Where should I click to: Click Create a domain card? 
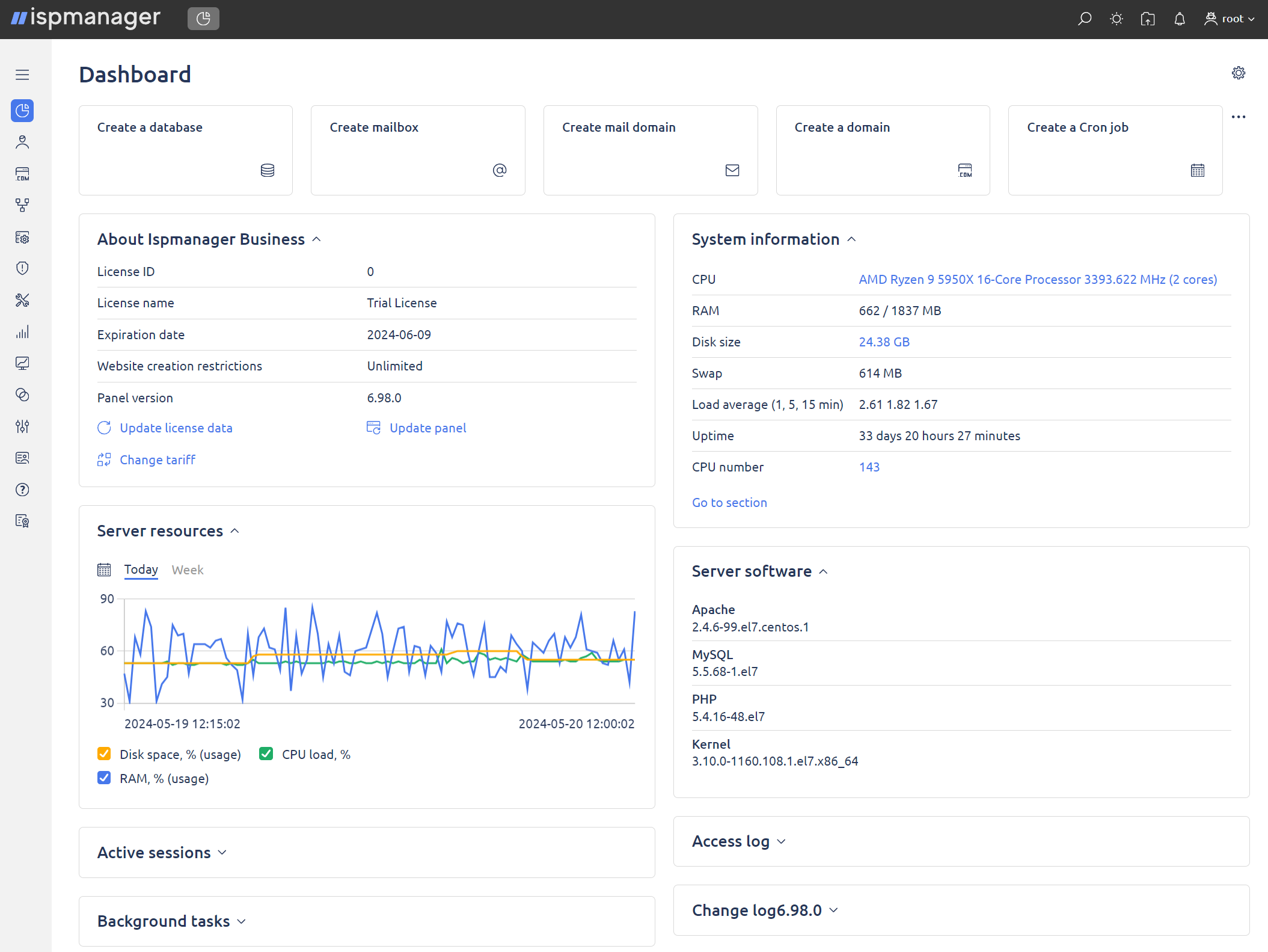(883, 150)
